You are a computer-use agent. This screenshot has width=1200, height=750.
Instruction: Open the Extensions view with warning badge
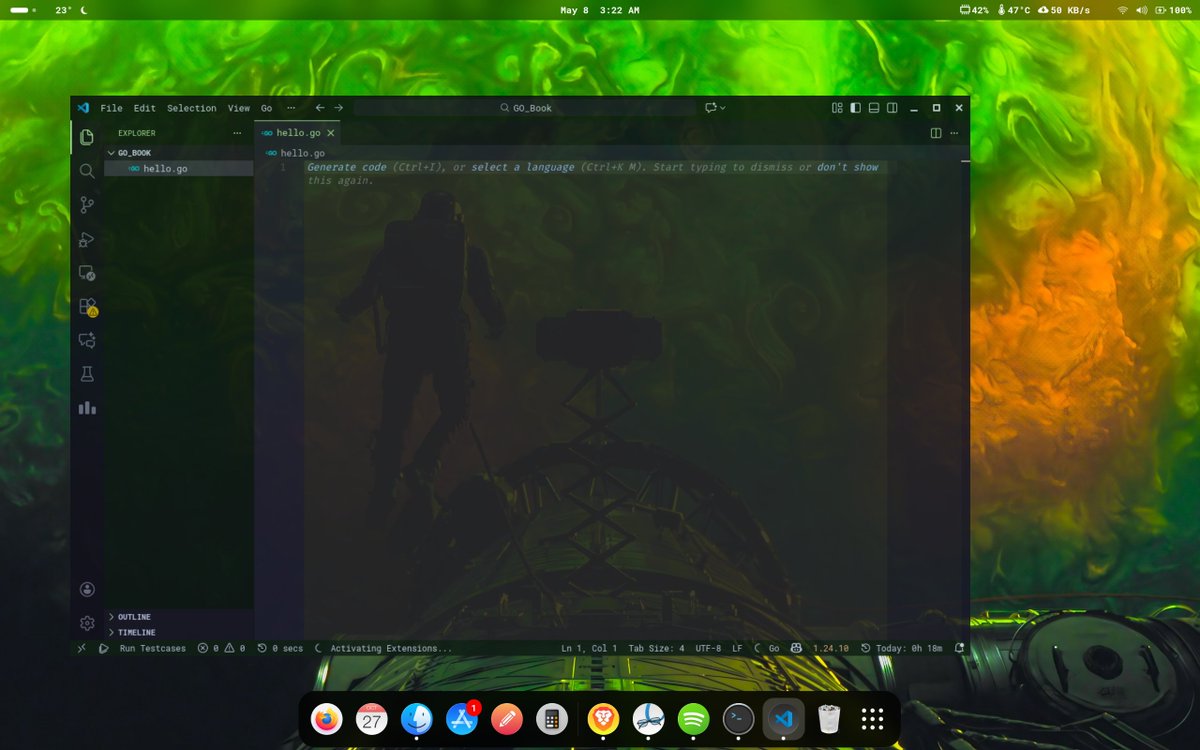(88, 307)
